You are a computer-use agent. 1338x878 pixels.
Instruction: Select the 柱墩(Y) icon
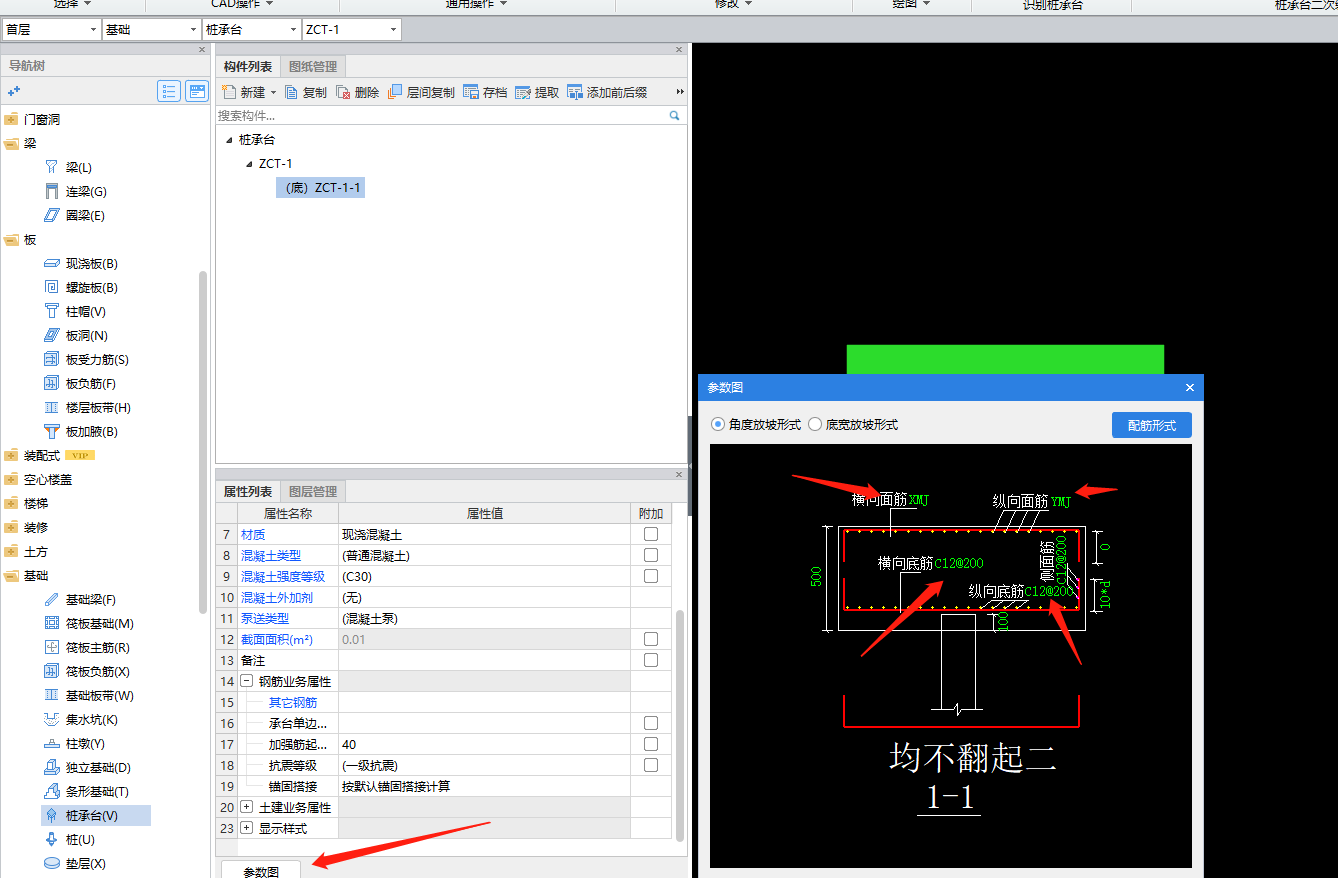point(52,743)
